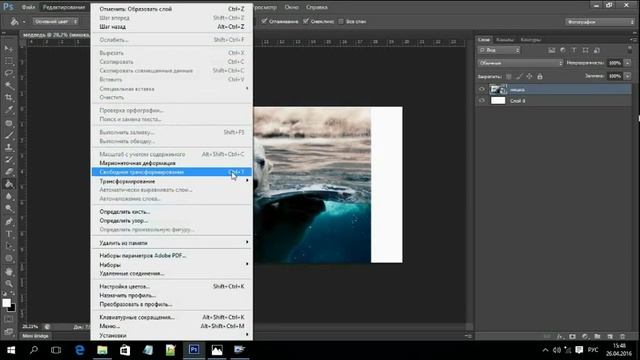Select the History Brush tool

pyautogui.click(x=9, y=160)
